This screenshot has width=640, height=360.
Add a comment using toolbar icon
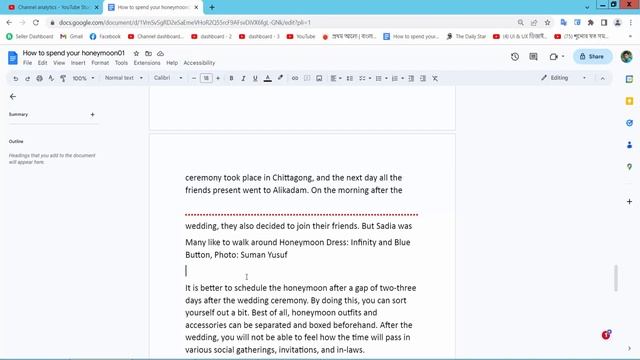click(x=307, y=78)
